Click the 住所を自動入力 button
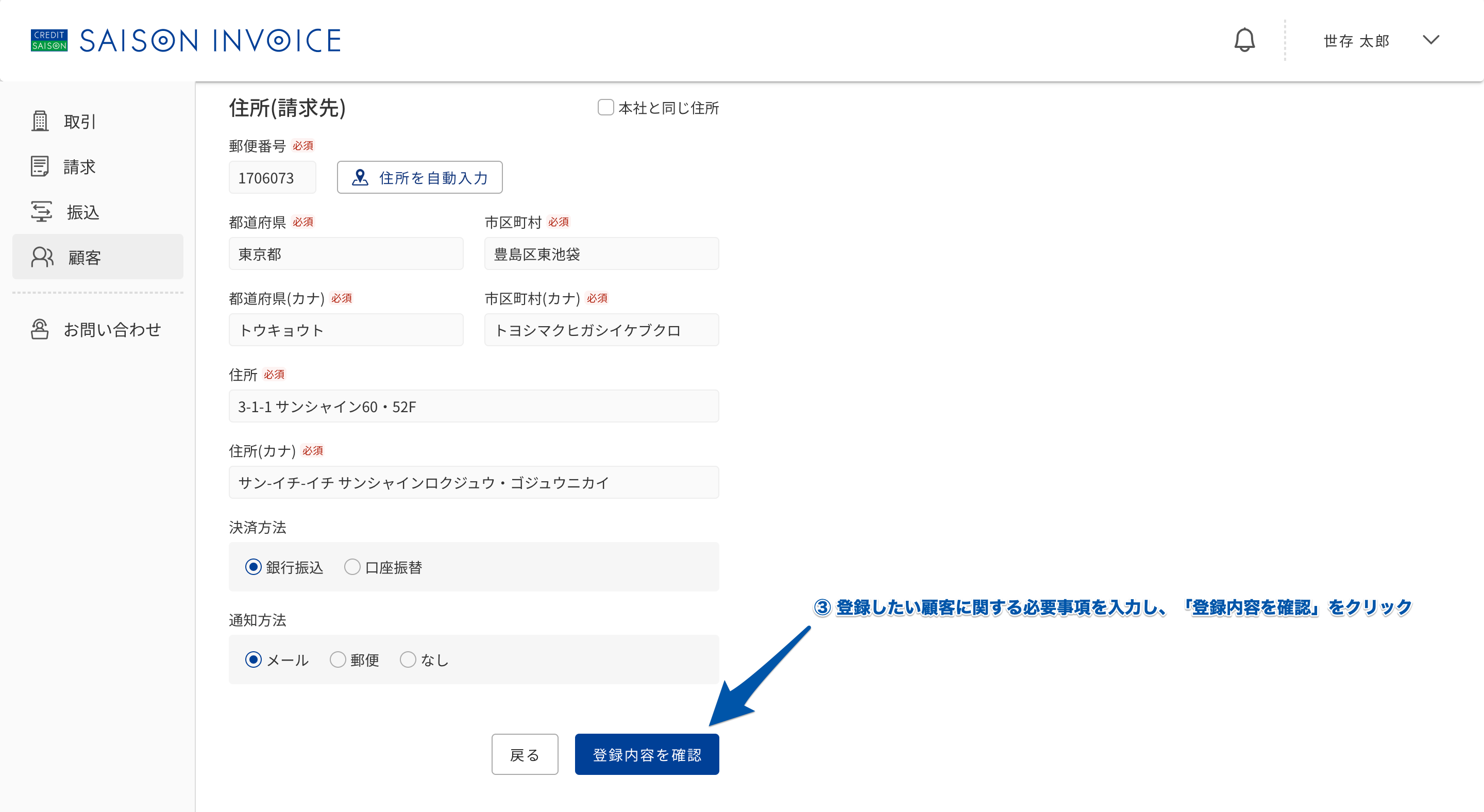Image resolution: width=1484 pixels, height=812 pixels. (x=419, y=177)
